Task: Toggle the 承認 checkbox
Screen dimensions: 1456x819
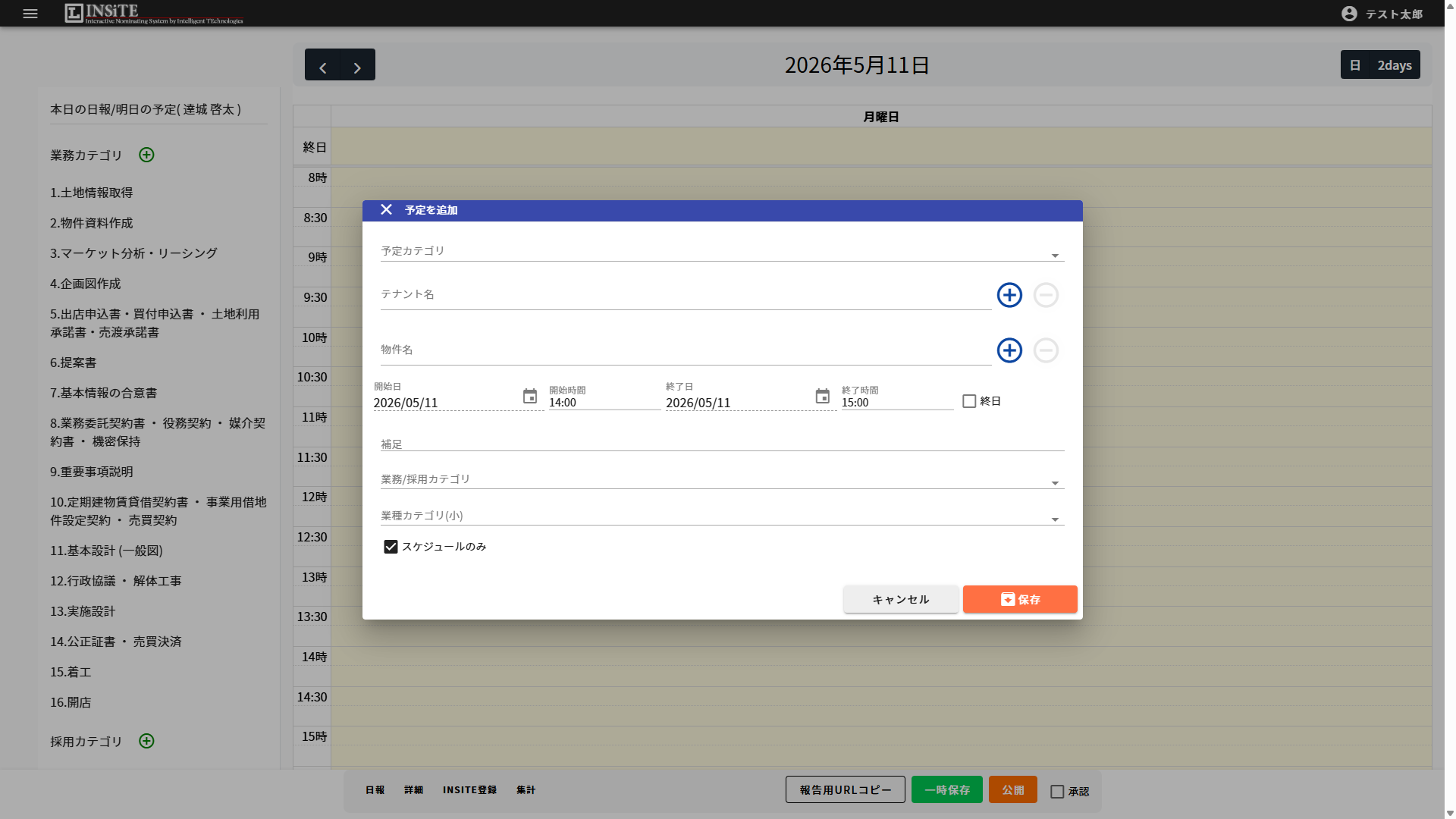Action: click(x=1057, y=792)
